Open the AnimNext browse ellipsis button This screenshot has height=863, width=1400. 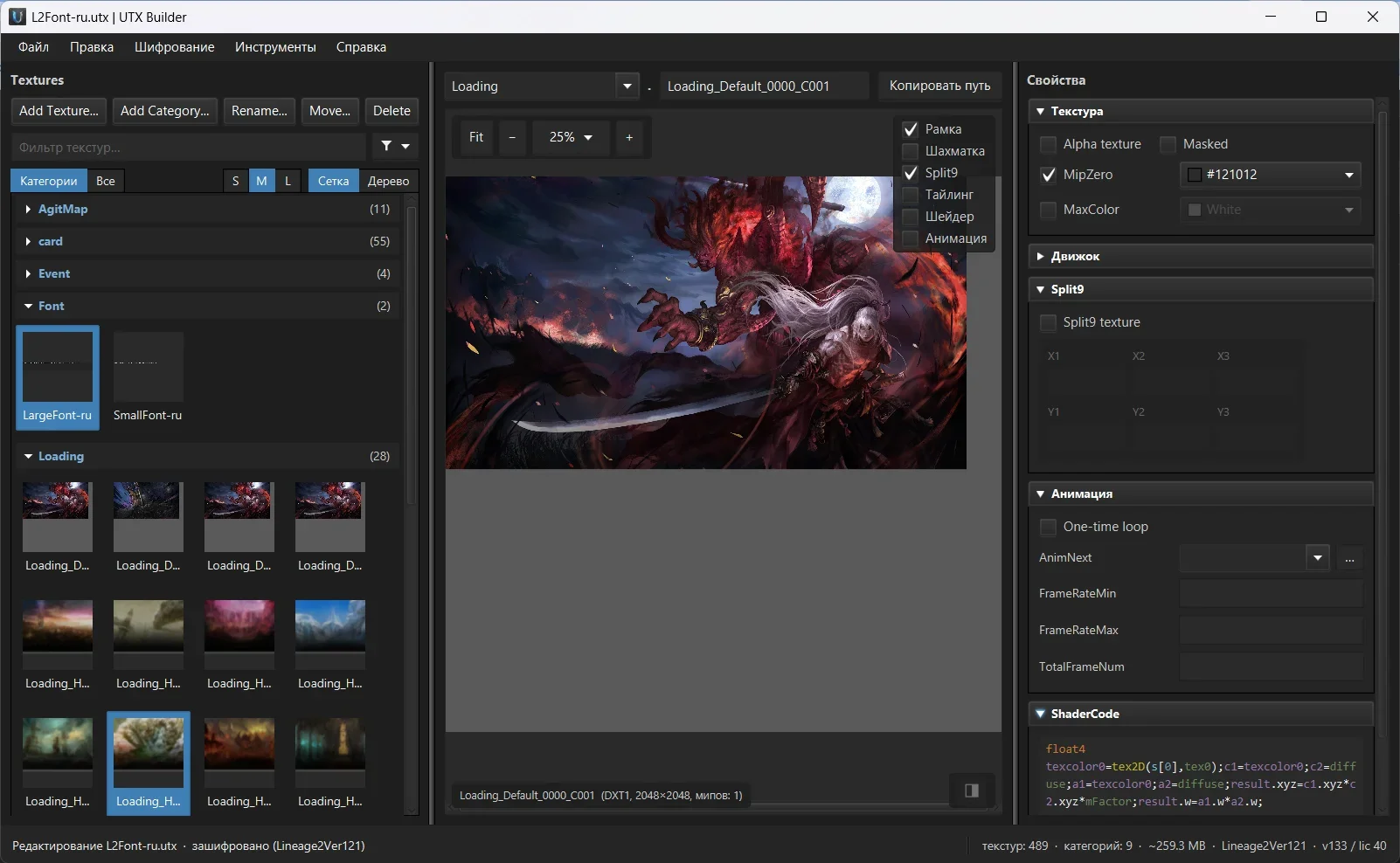click(1349, 557)
